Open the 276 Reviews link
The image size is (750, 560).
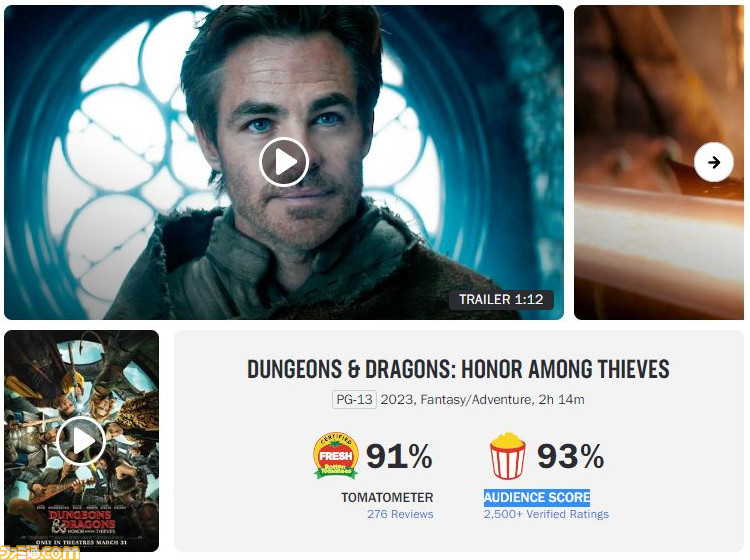(x=400, y=514)
